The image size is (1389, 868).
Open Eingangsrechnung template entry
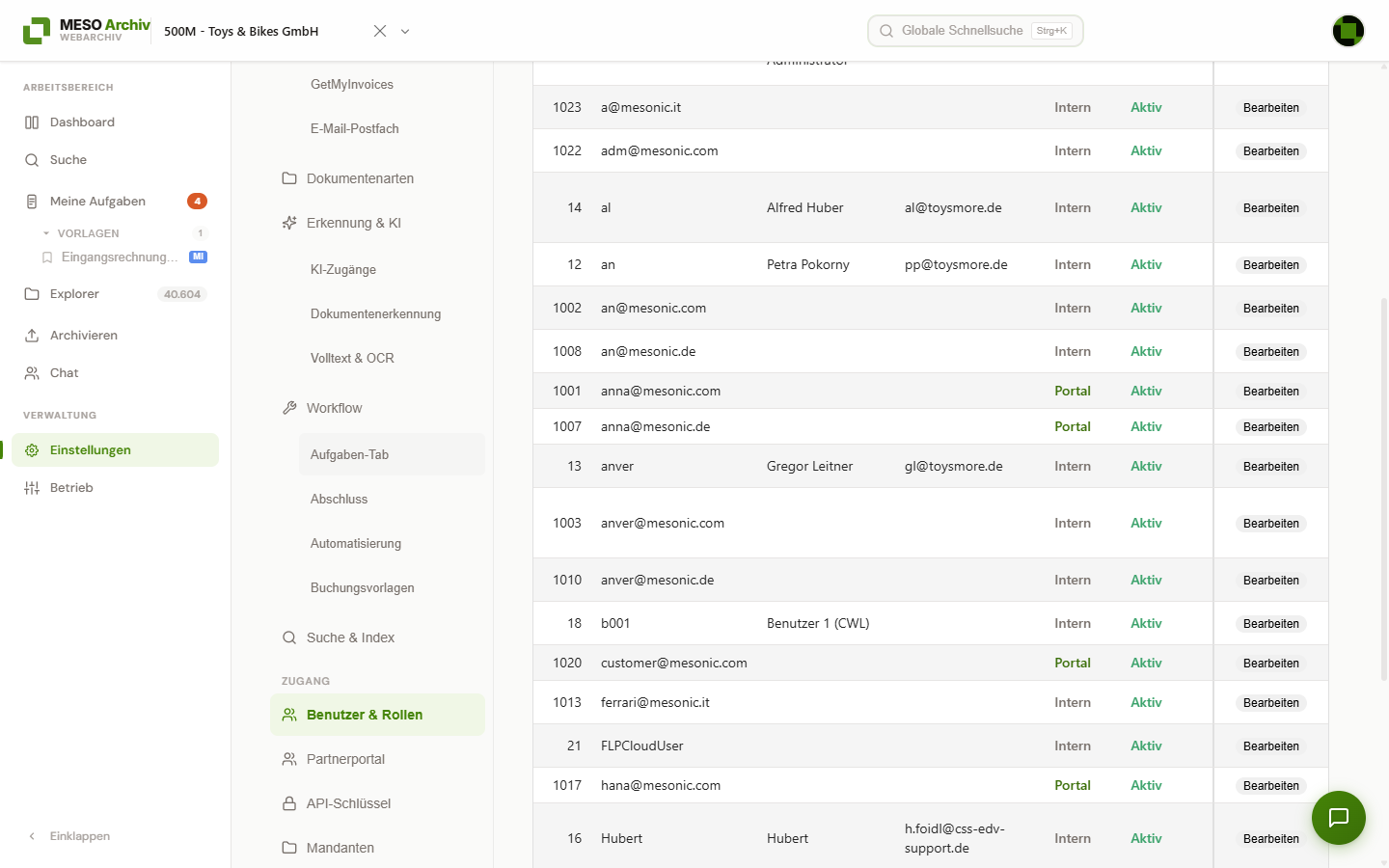[x=120, y=258]
